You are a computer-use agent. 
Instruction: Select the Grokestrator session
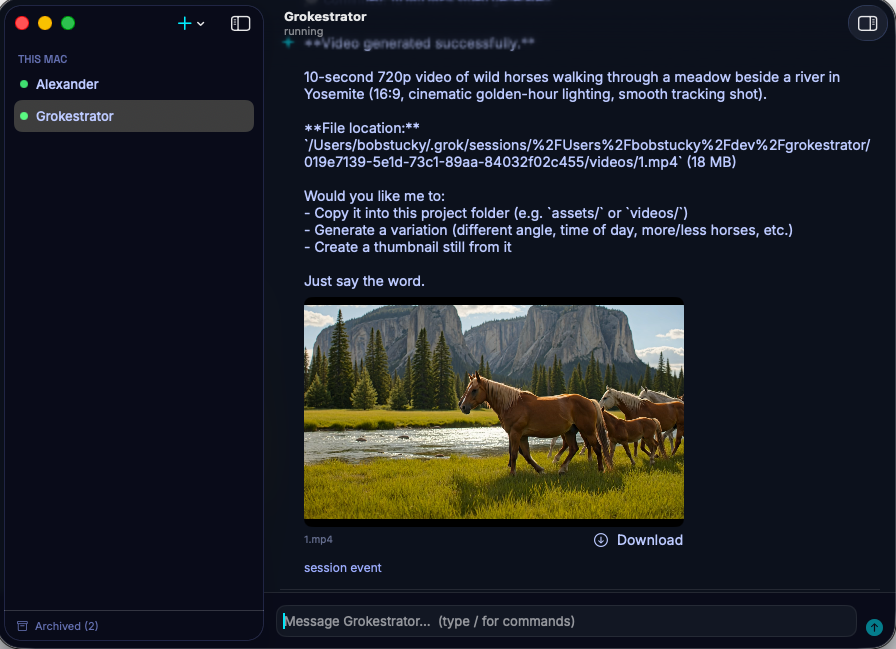coord(134,116)
